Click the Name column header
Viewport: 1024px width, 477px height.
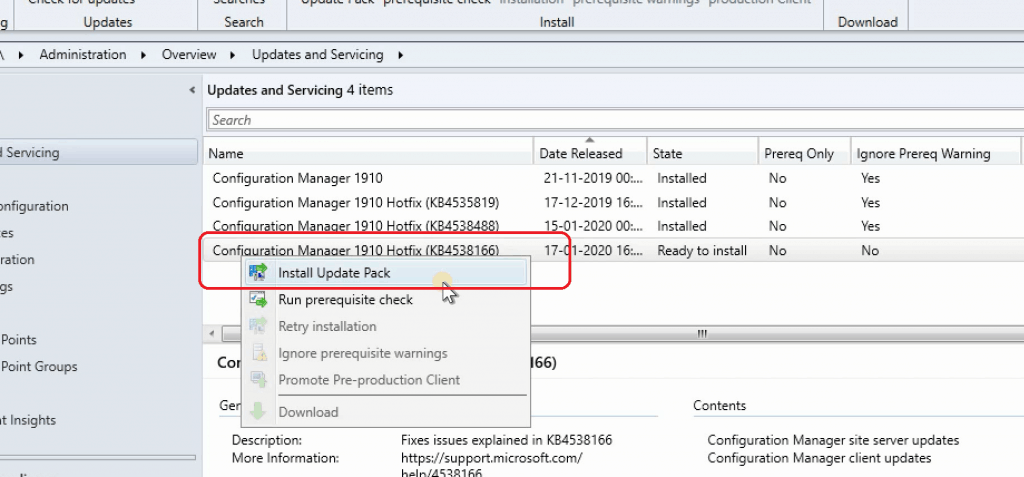[x=226, y=154]
